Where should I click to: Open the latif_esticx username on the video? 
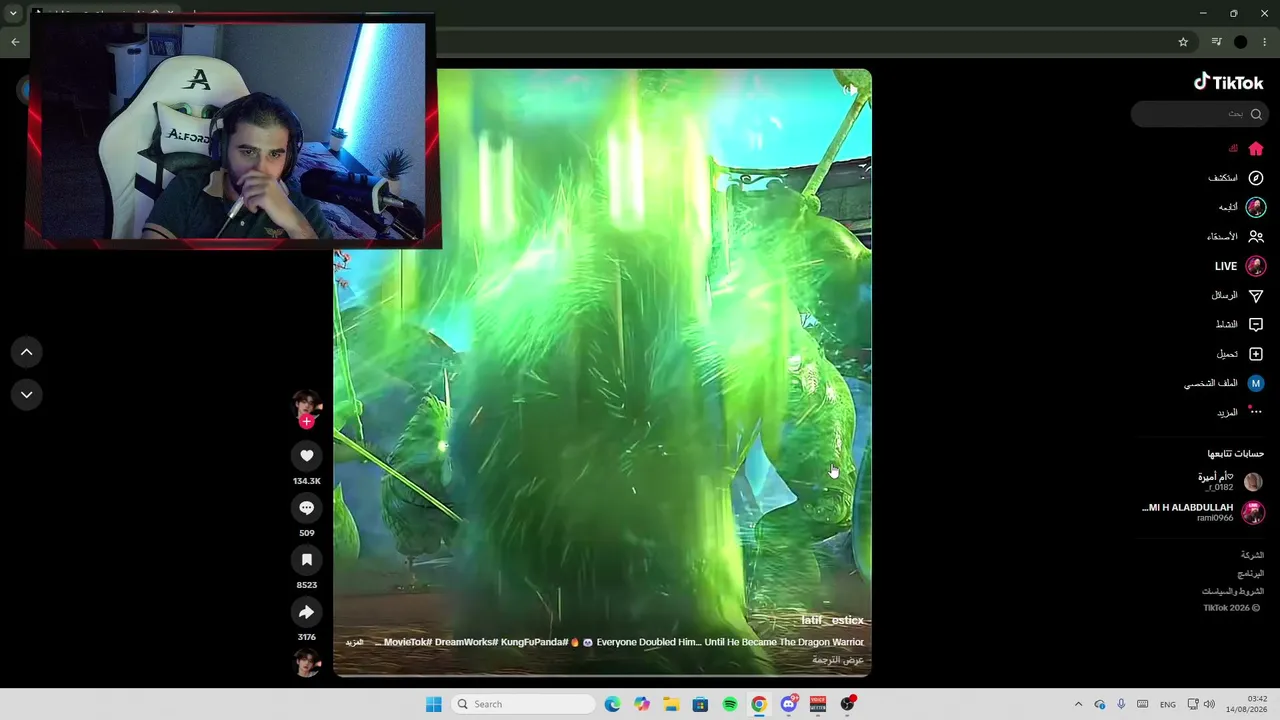point(832,621)
